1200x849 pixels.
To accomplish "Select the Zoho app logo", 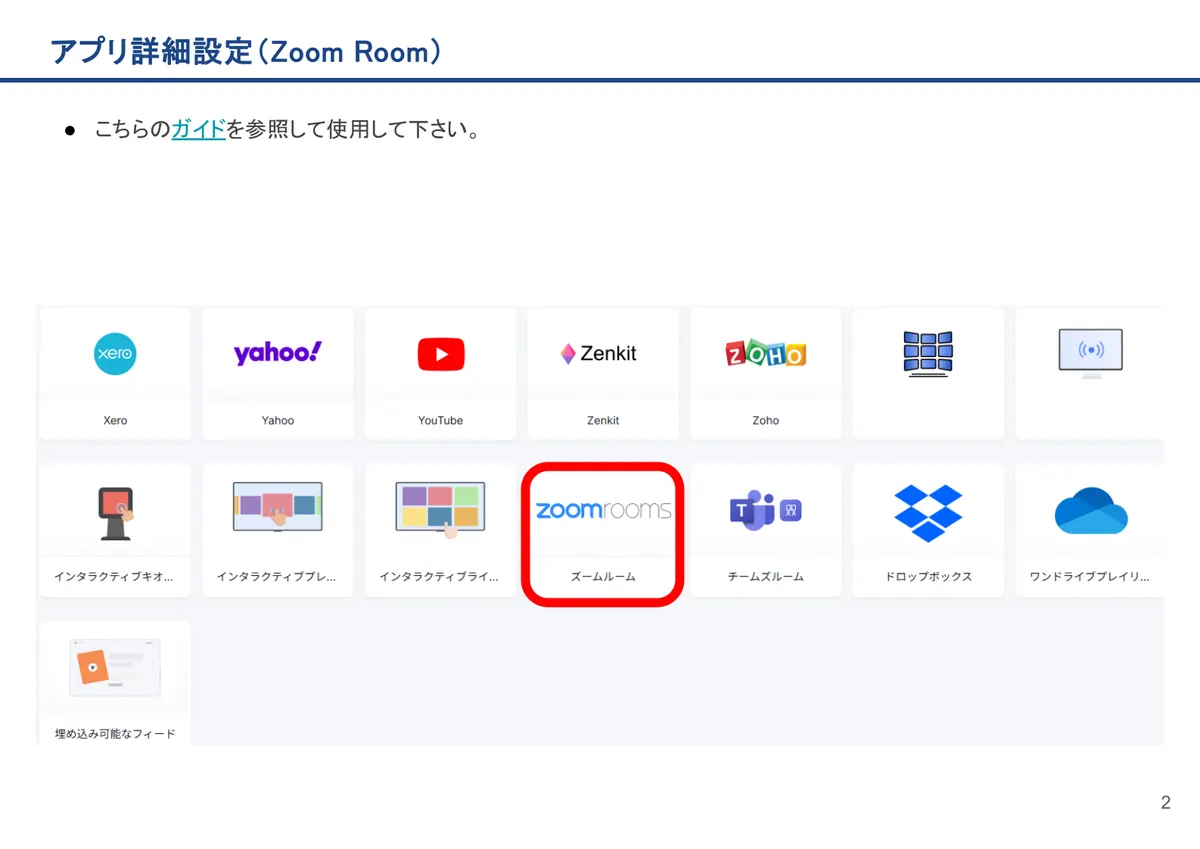I will click(x=766, y=353).
